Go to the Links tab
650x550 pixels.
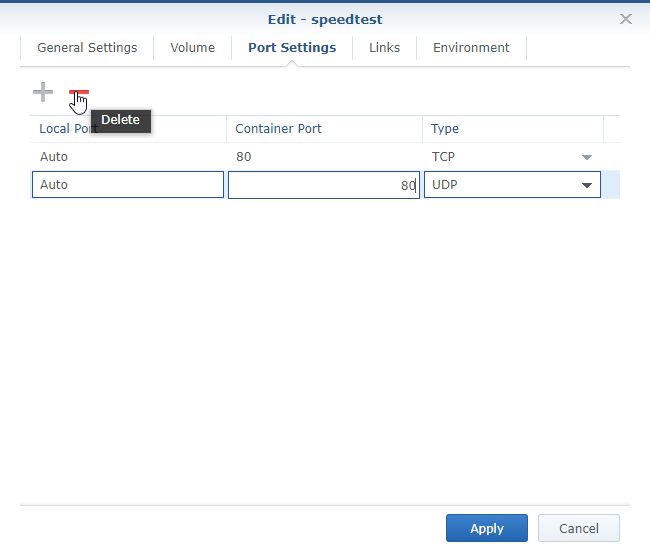click(x=385, y=48)
